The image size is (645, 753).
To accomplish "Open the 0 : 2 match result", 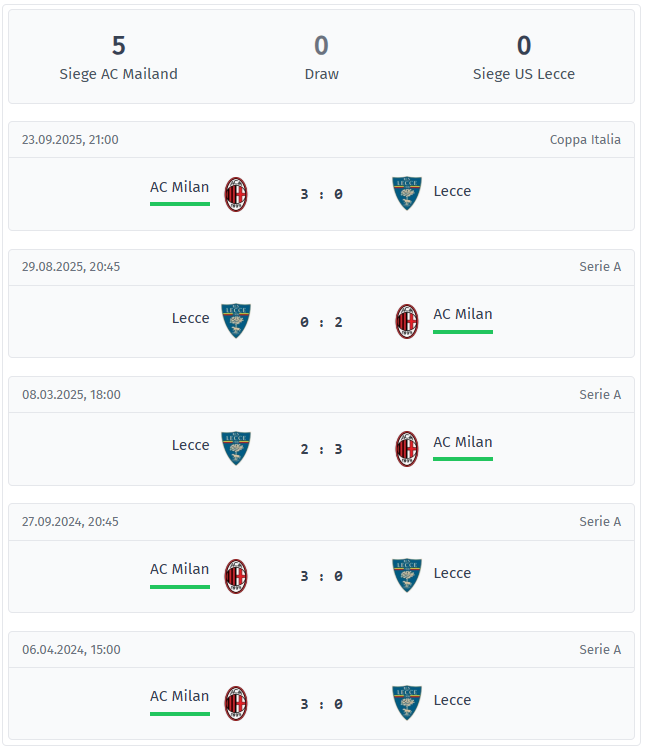I will (x=321, y=322).
